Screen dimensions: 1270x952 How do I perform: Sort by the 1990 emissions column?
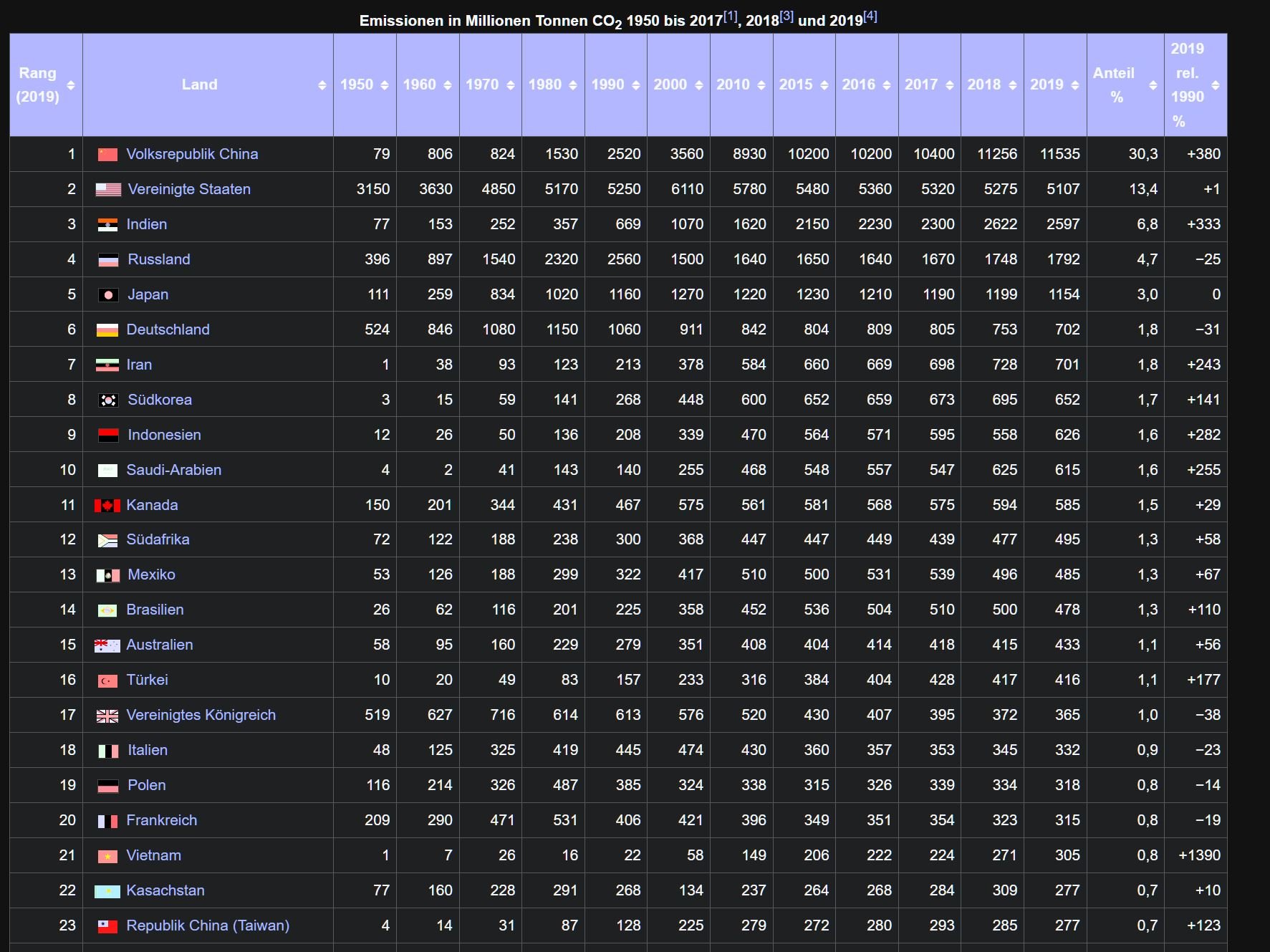635,85
